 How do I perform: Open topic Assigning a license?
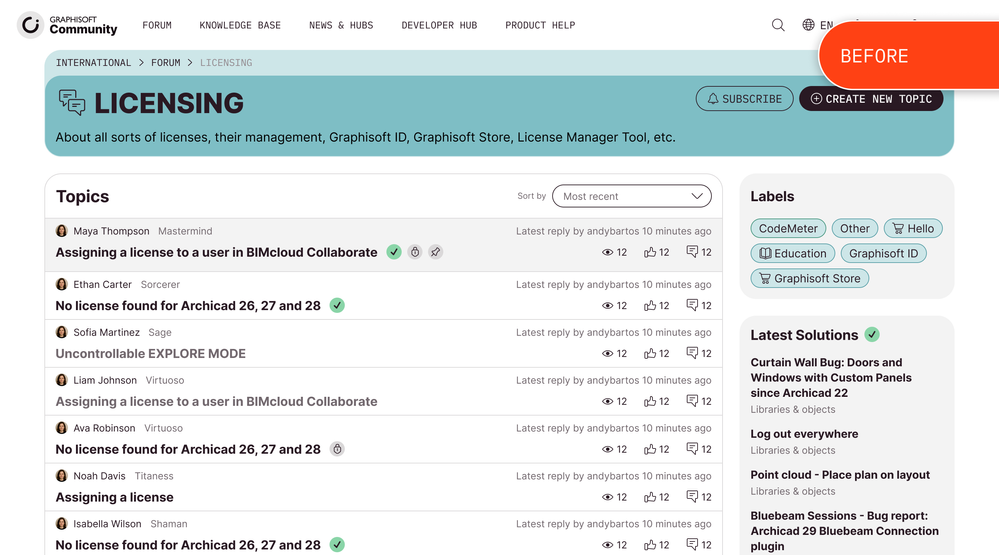point(115,497)
